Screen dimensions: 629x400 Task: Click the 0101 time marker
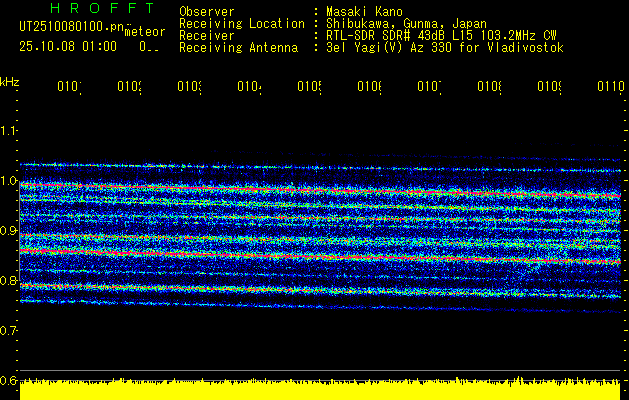tap(69, 86)
